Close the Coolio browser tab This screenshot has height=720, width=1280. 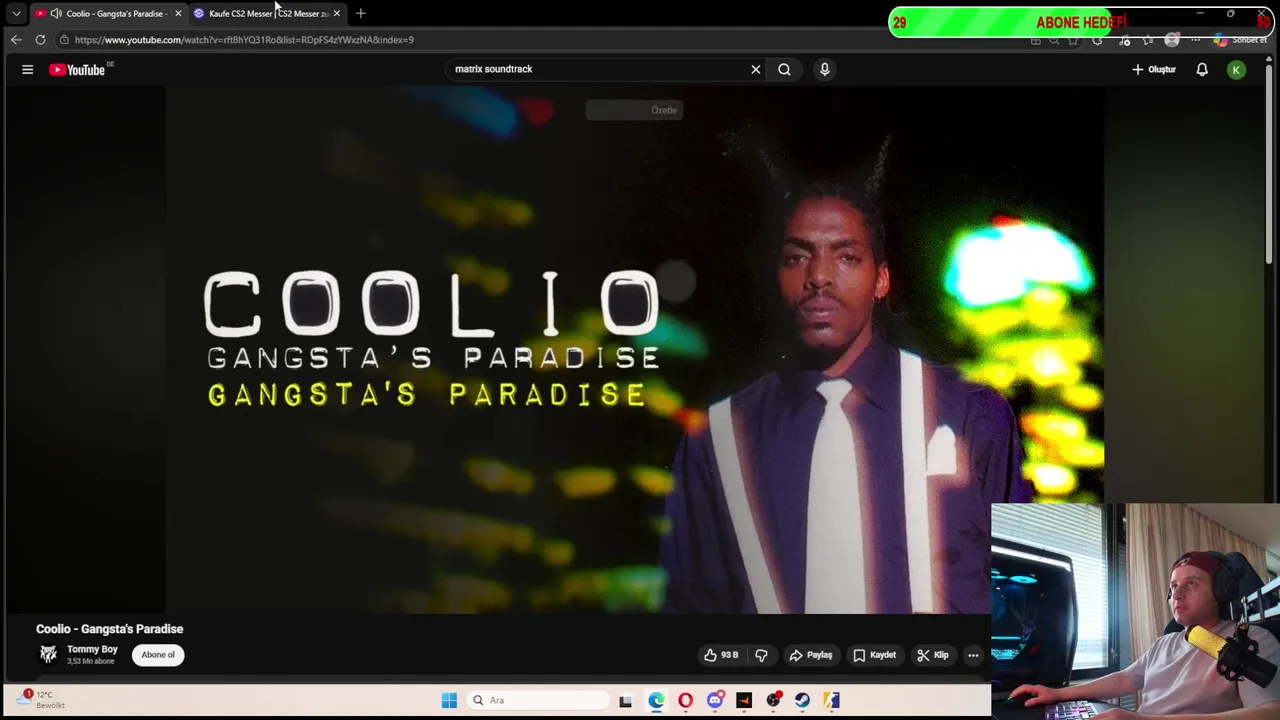178,13
